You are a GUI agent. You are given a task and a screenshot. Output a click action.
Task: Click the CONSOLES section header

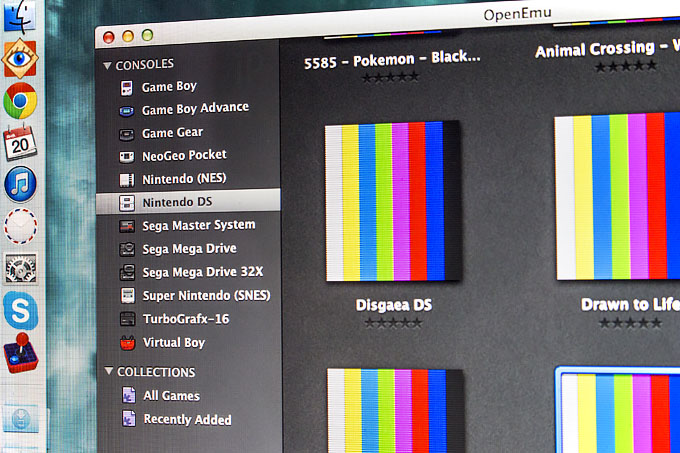144,65
